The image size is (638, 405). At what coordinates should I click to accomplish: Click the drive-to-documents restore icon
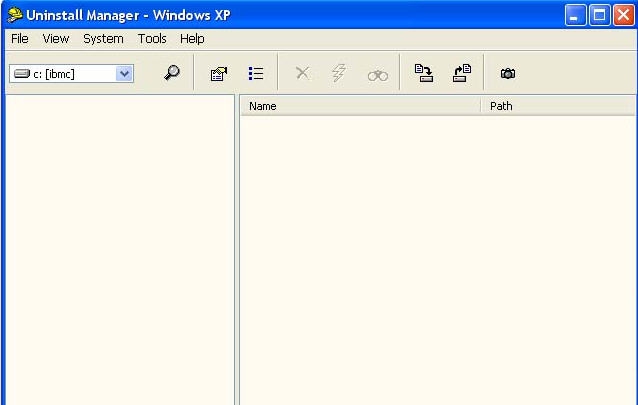click(x=462, y=73)
